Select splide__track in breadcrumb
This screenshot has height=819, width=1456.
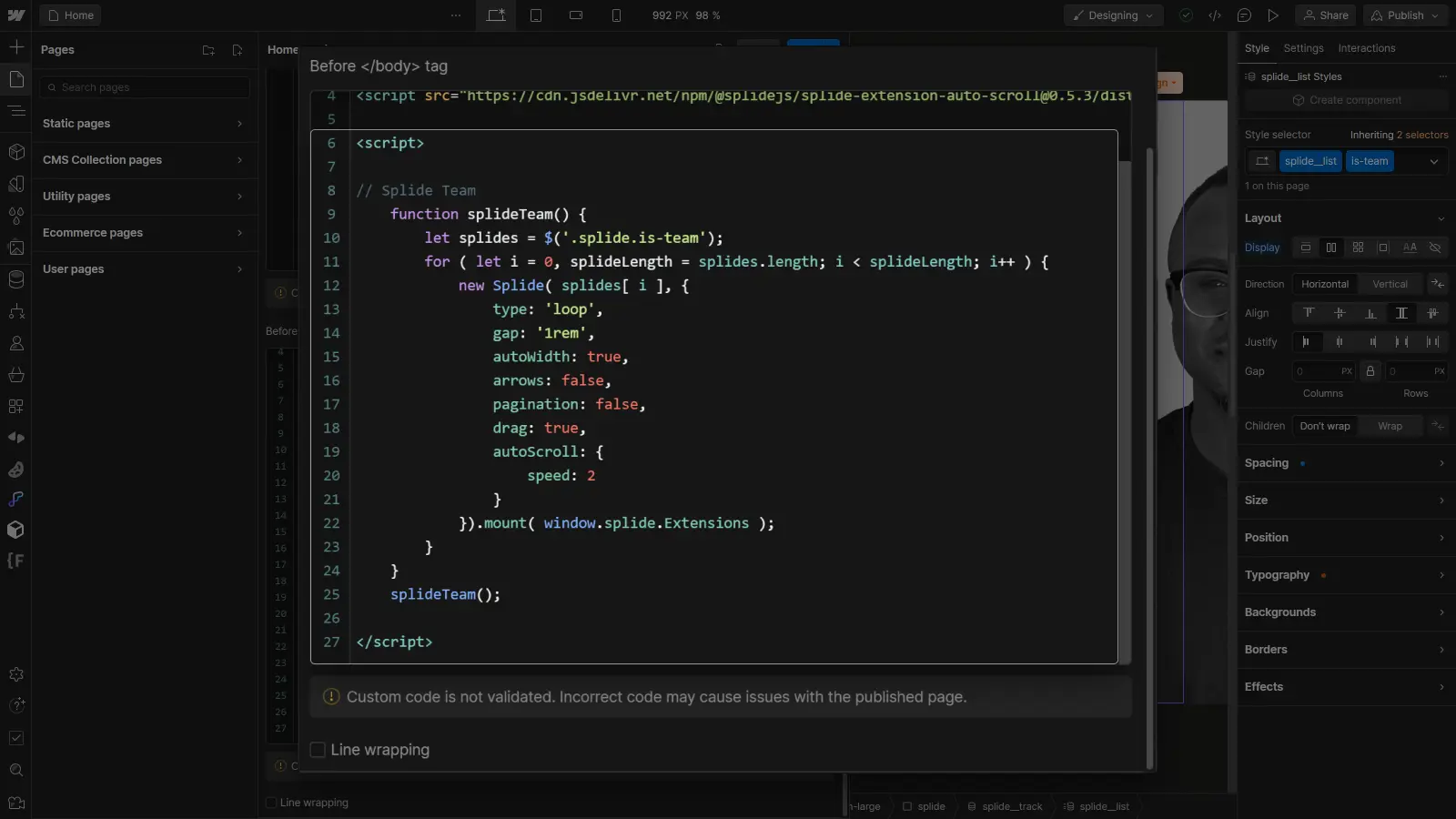1005,806
